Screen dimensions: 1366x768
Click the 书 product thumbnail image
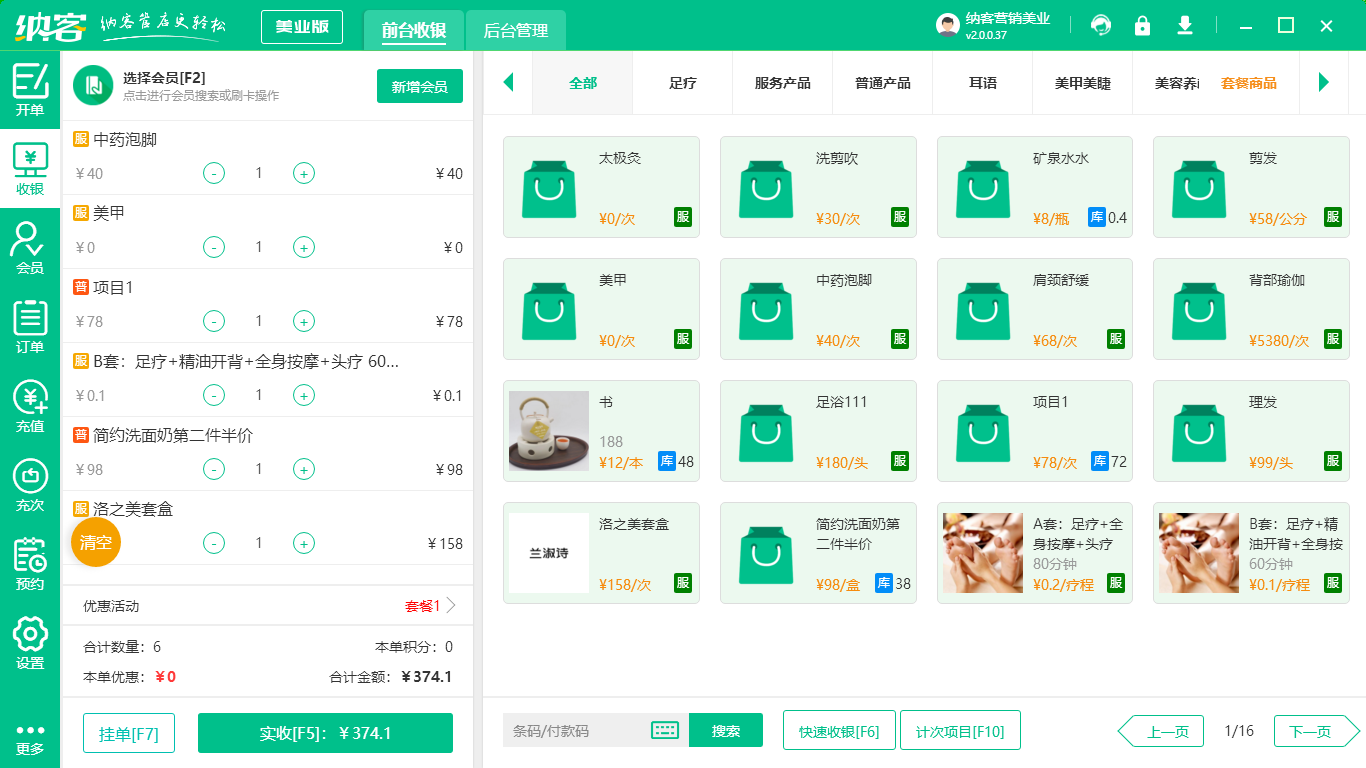pos(549,432)
